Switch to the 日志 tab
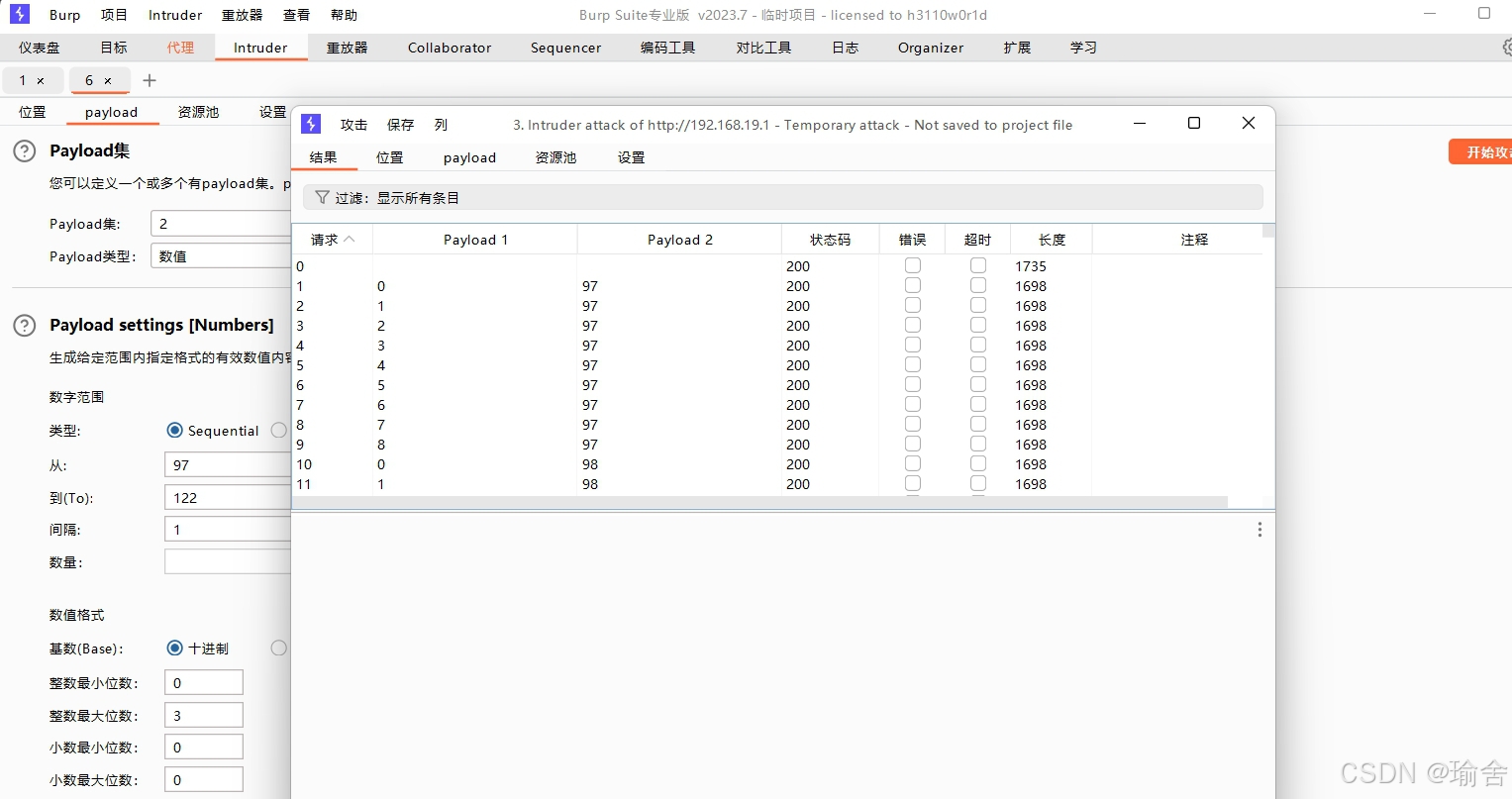This screenshot has width=1512, height=799. (845, 48)
